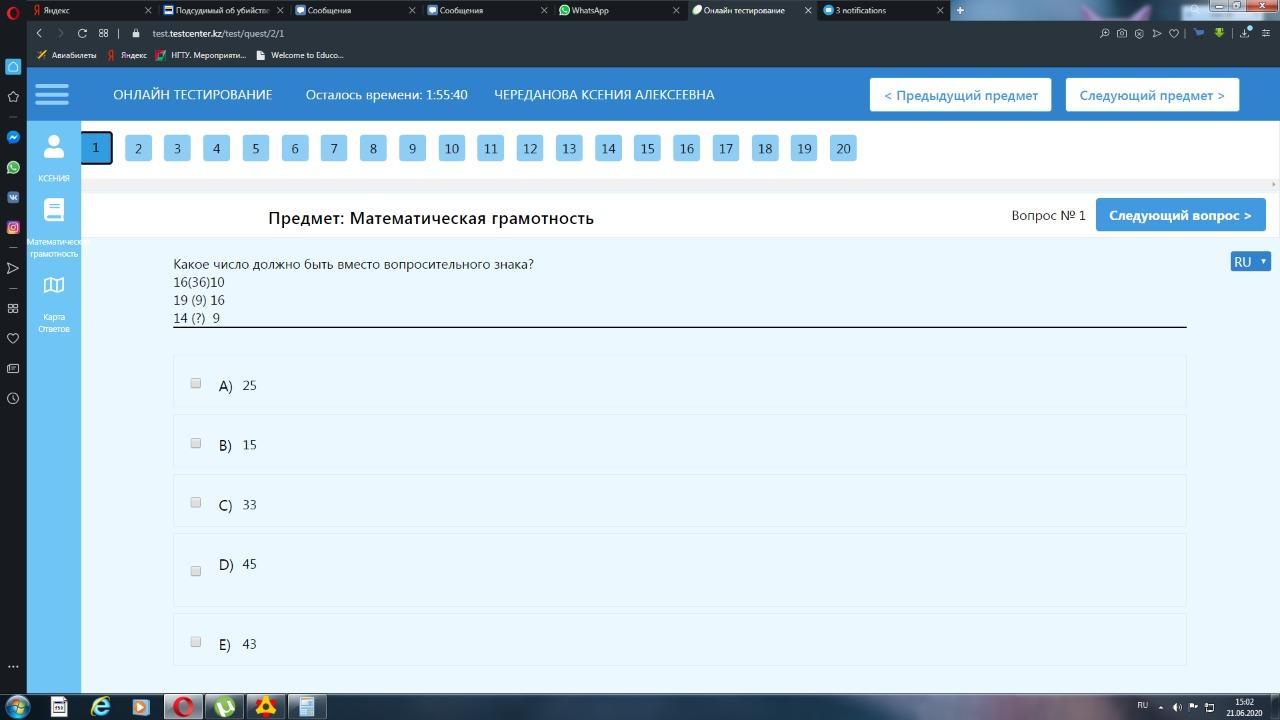
Task: Click the Следующий предмет button
Action: [x=1152, y=95]
